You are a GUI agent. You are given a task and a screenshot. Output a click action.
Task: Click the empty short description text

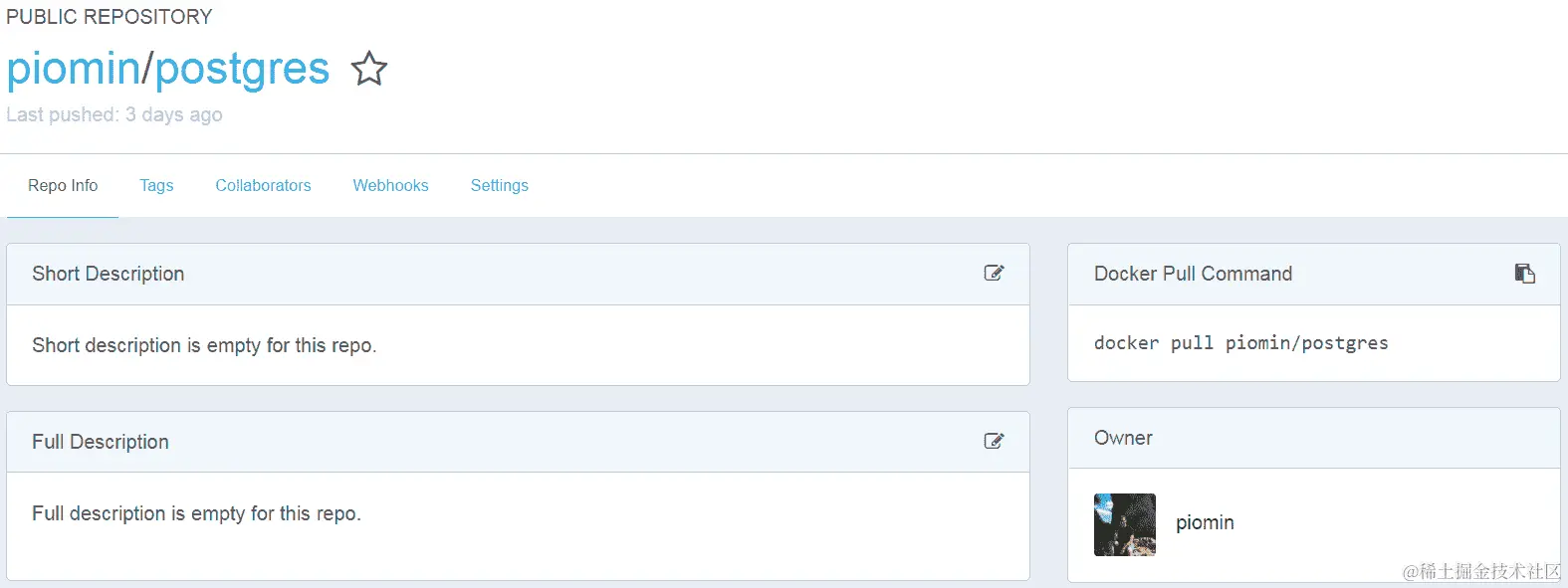(204, 345)
